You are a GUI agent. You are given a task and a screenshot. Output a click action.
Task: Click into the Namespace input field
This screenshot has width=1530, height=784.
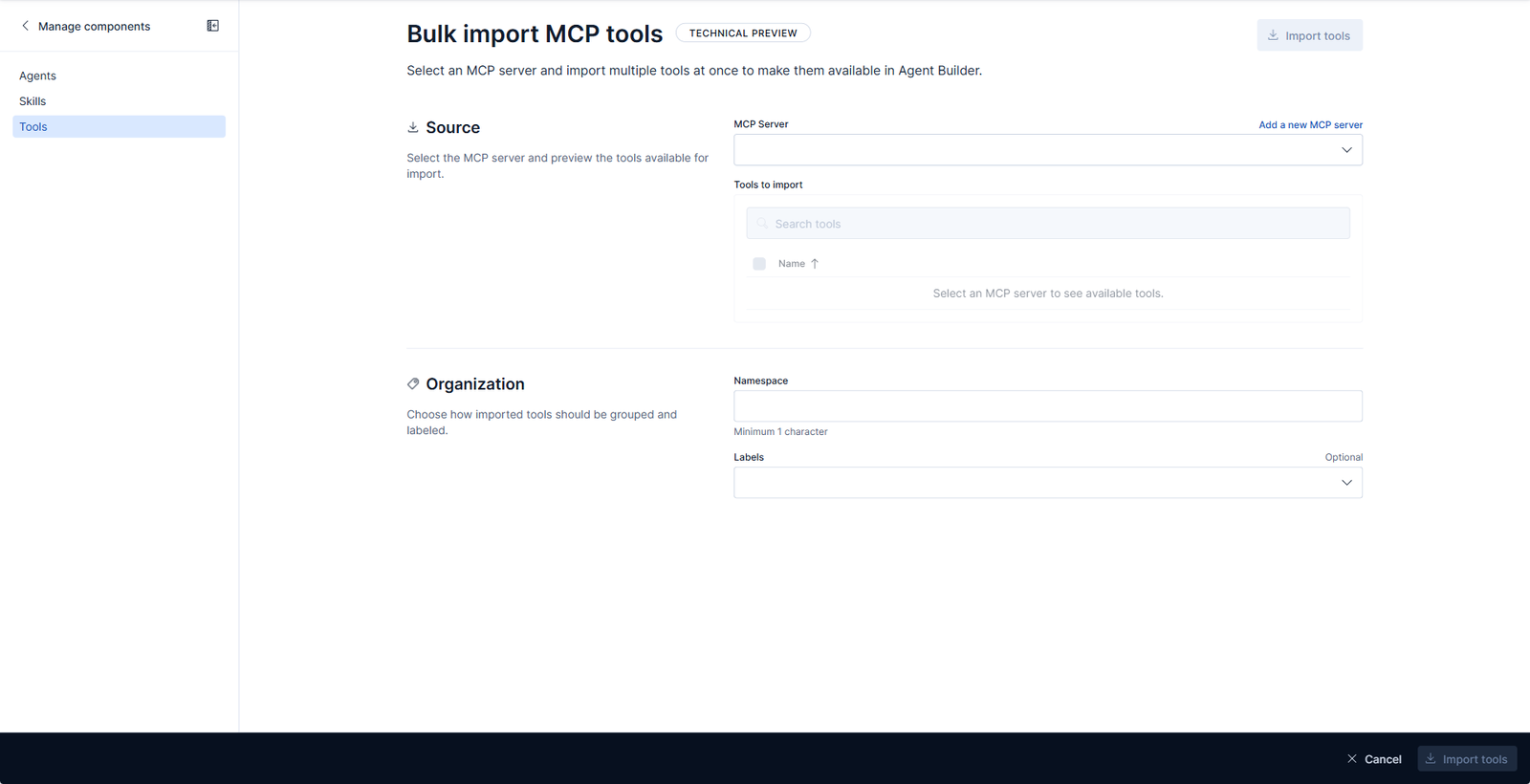[1048, 406]
